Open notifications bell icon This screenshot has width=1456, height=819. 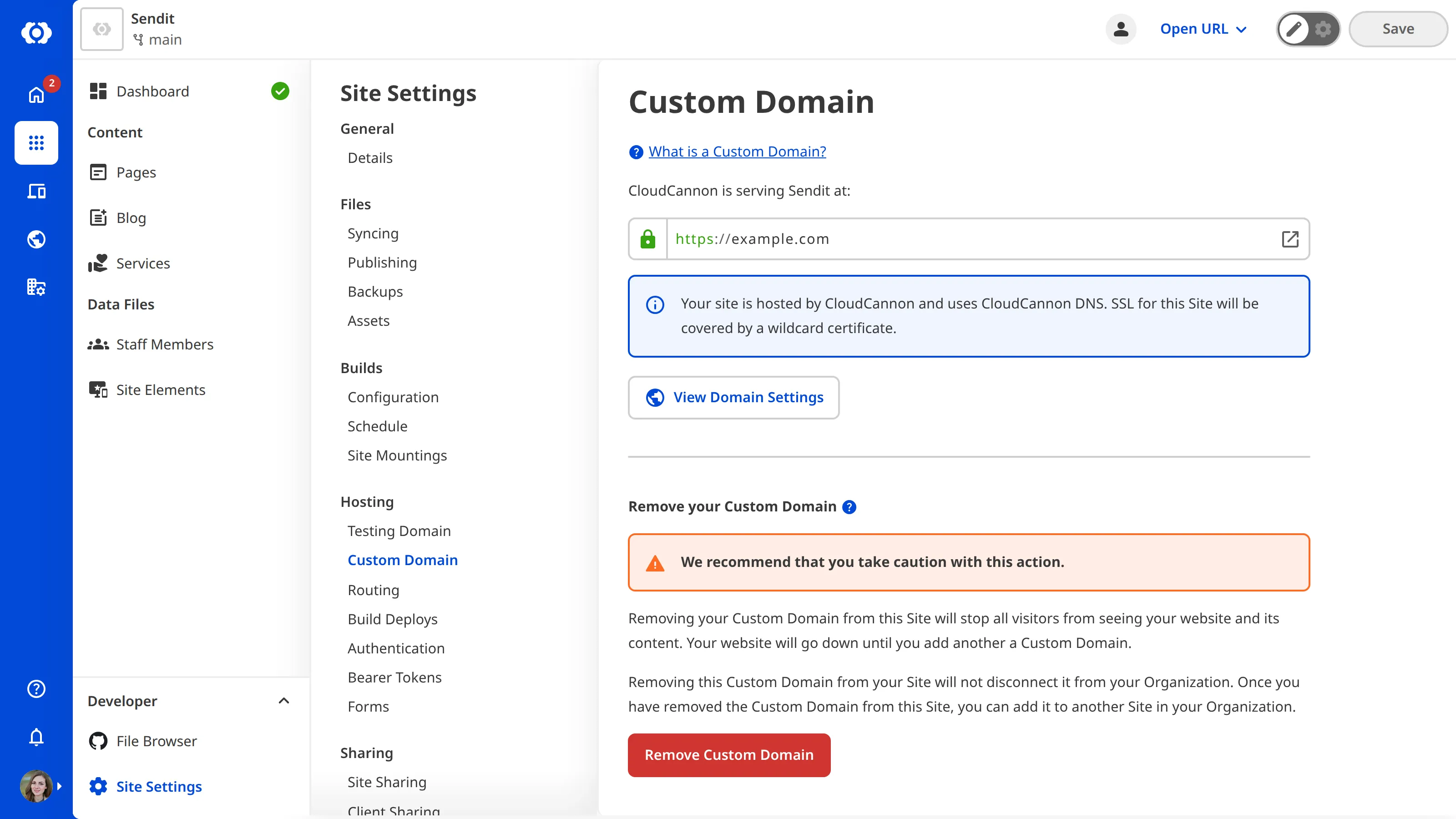36,737
